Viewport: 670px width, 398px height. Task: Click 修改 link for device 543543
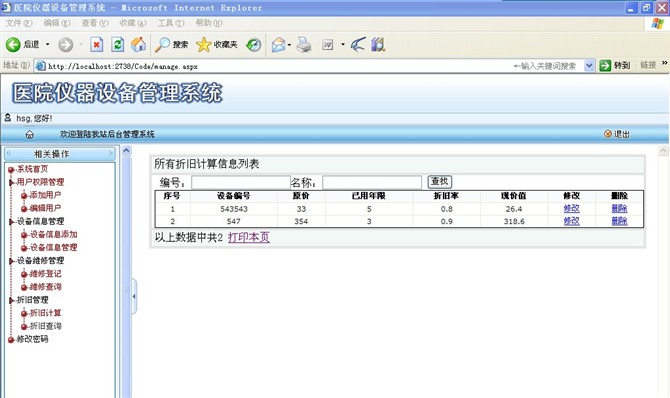coord(571,209)
